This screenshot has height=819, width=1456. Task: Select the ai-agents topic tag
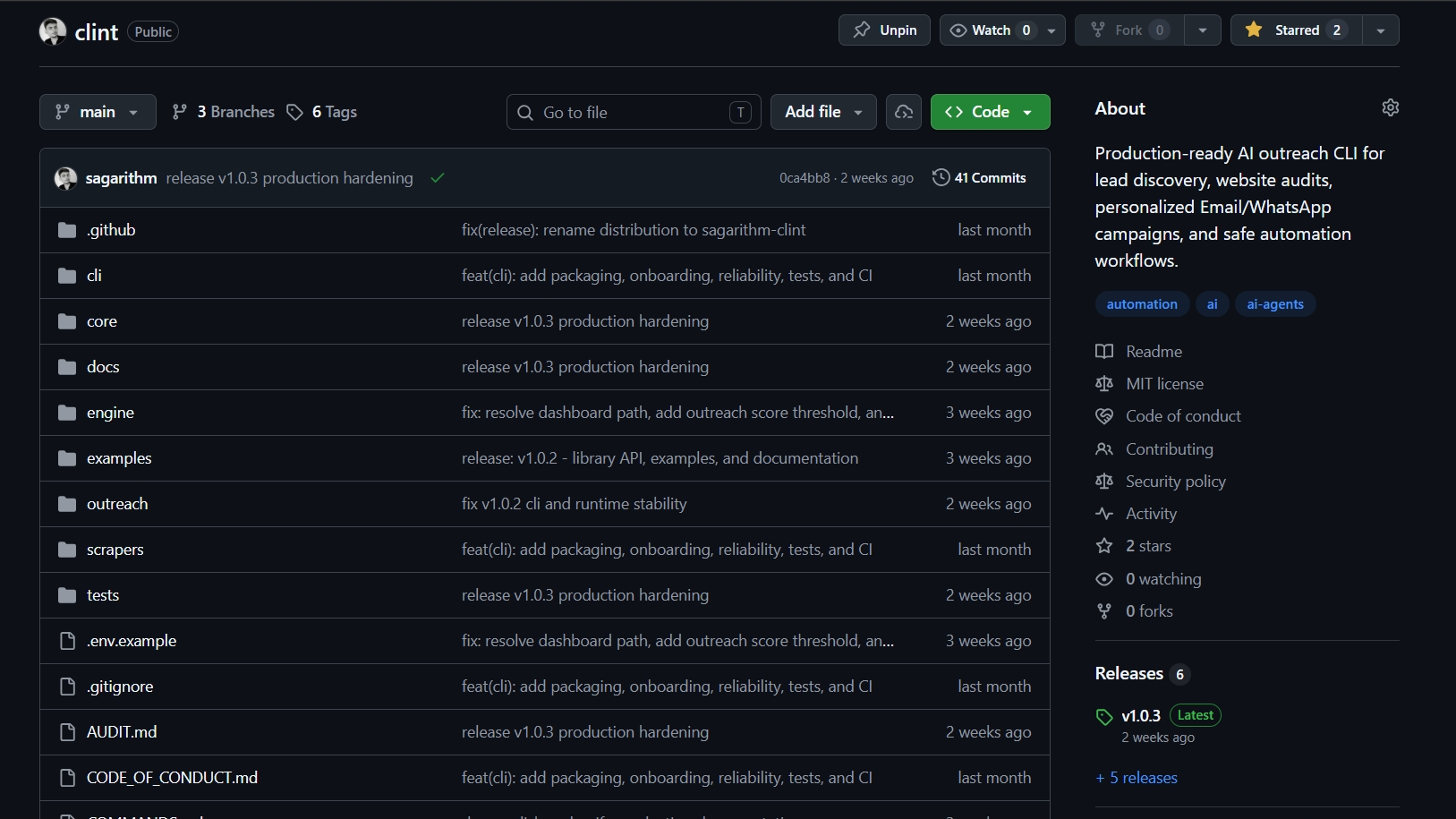tap(1275, 304)
